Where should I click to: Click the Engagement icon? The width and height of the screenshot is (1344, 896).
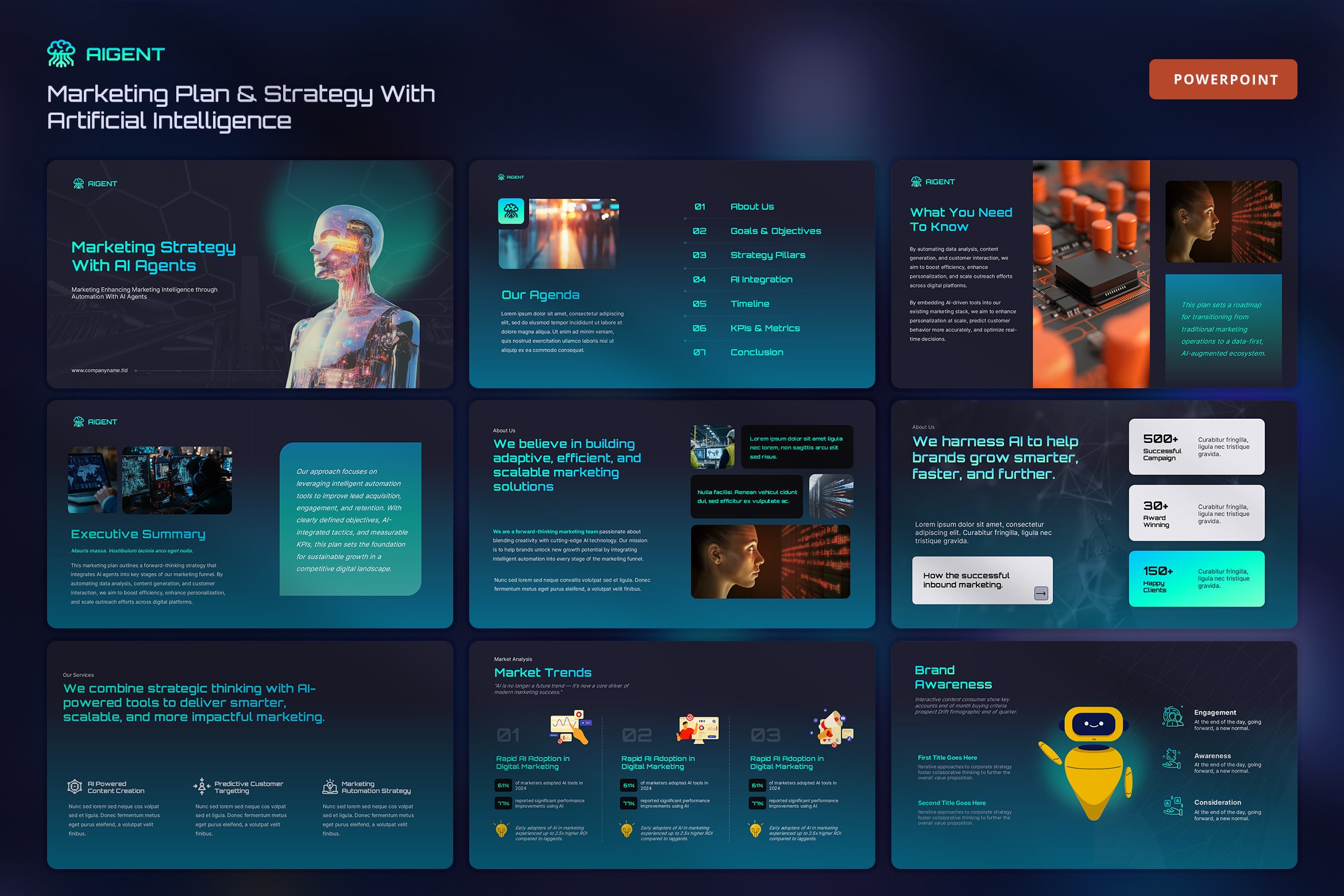pyautogui.click(x=1173, y=716)
